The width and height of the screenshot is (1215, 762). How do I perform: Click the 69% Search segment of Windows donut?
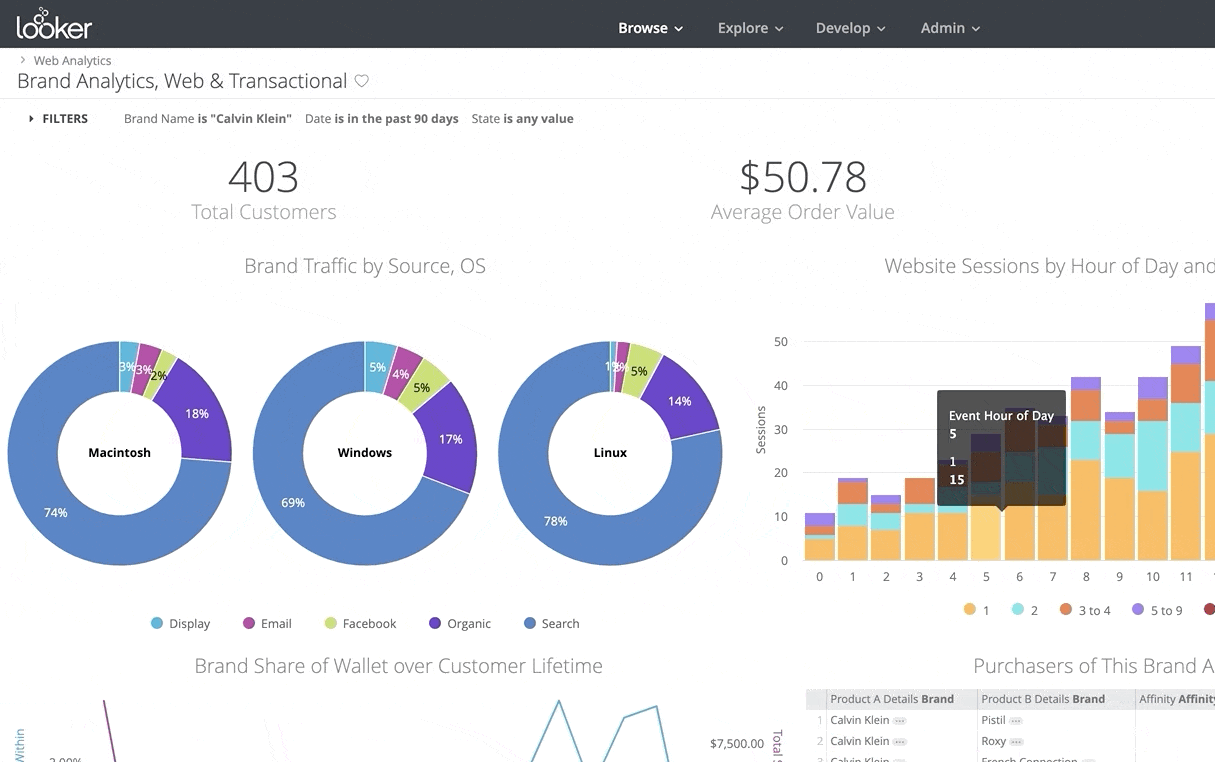(x=293, y=502)
